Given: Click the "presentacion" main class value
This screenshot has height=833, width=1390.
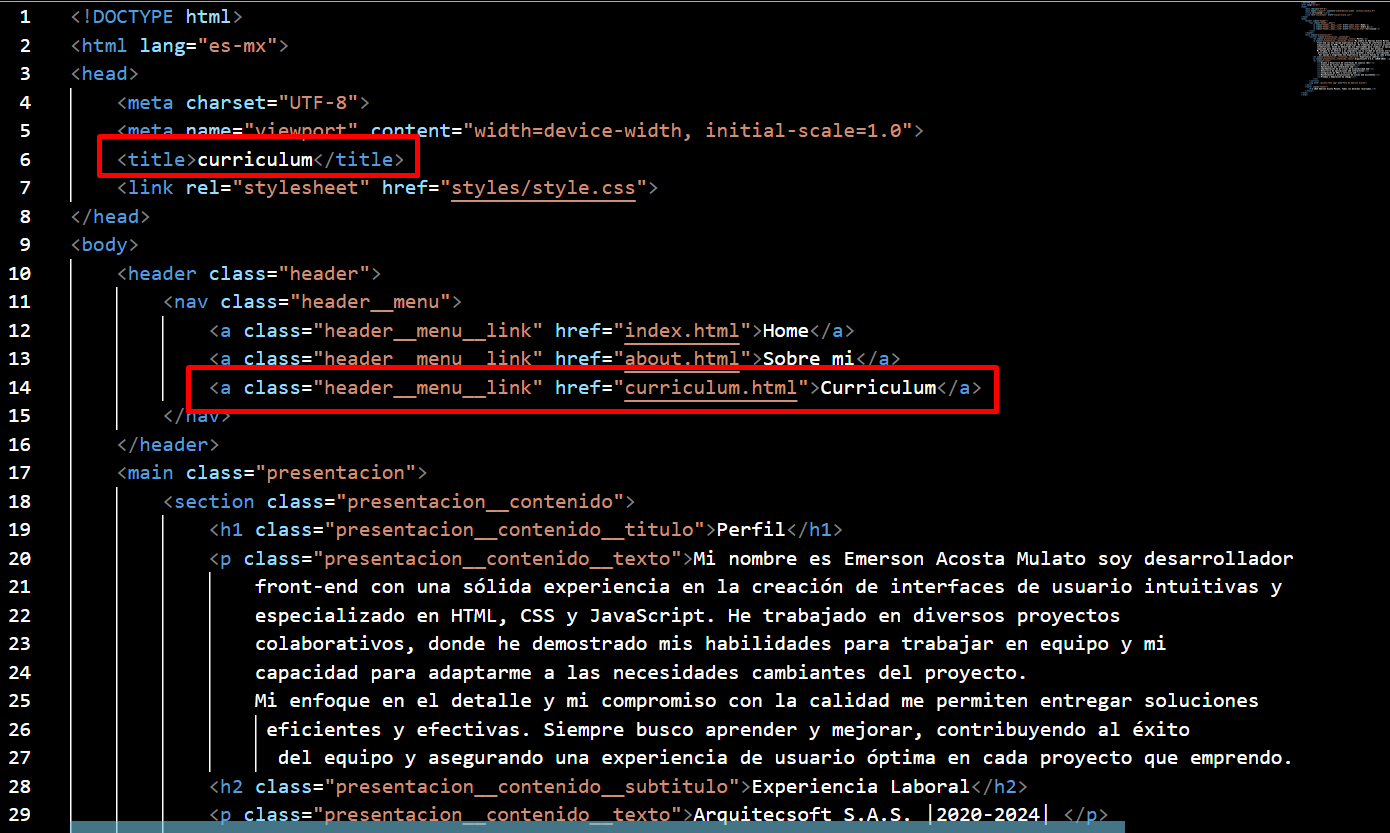Looking at the screenshot, I should pyautogui.click(x=335, y=472).
